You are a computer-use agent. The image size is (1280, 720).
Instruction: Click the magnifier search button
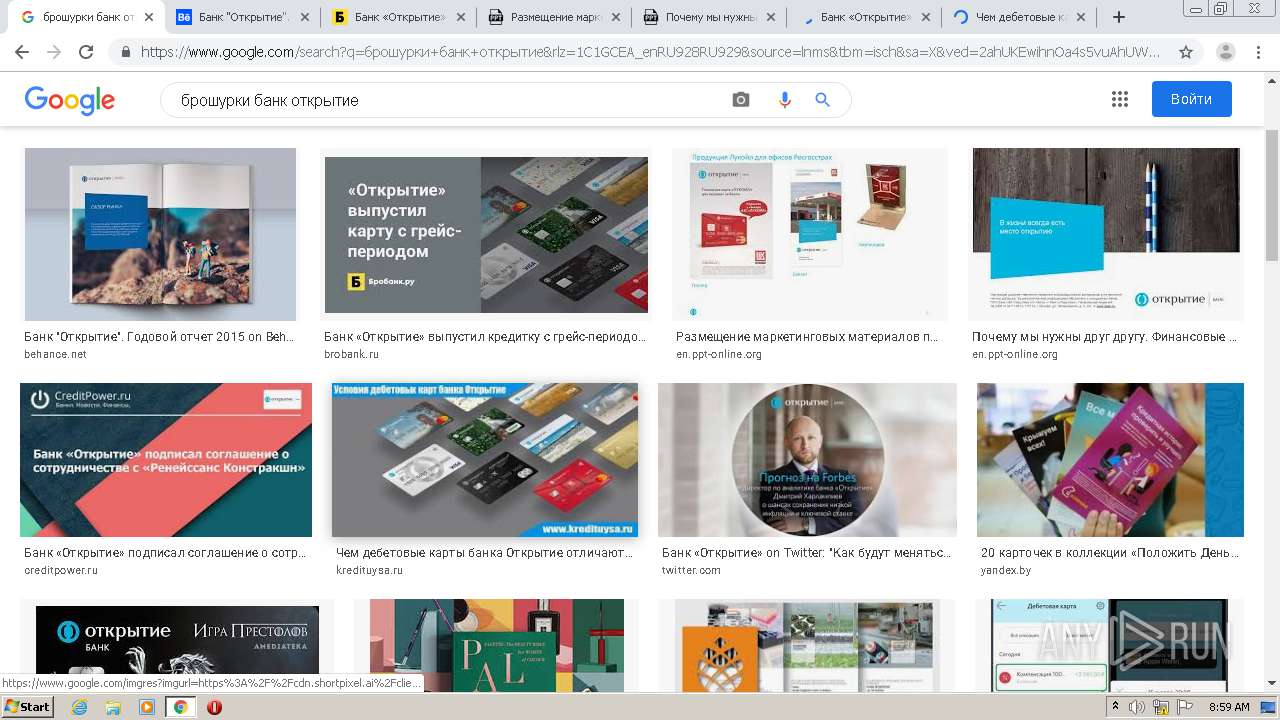[x=823, y=100]
